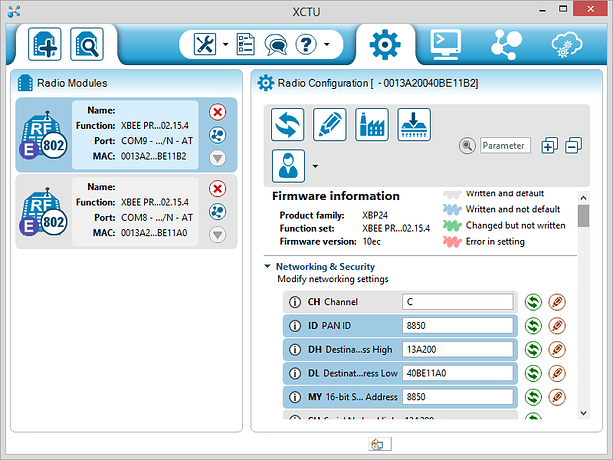Viewport: 613px width, 460px height.
Task: Click the Add radio module icon
Action: click(x=45, y=44)
